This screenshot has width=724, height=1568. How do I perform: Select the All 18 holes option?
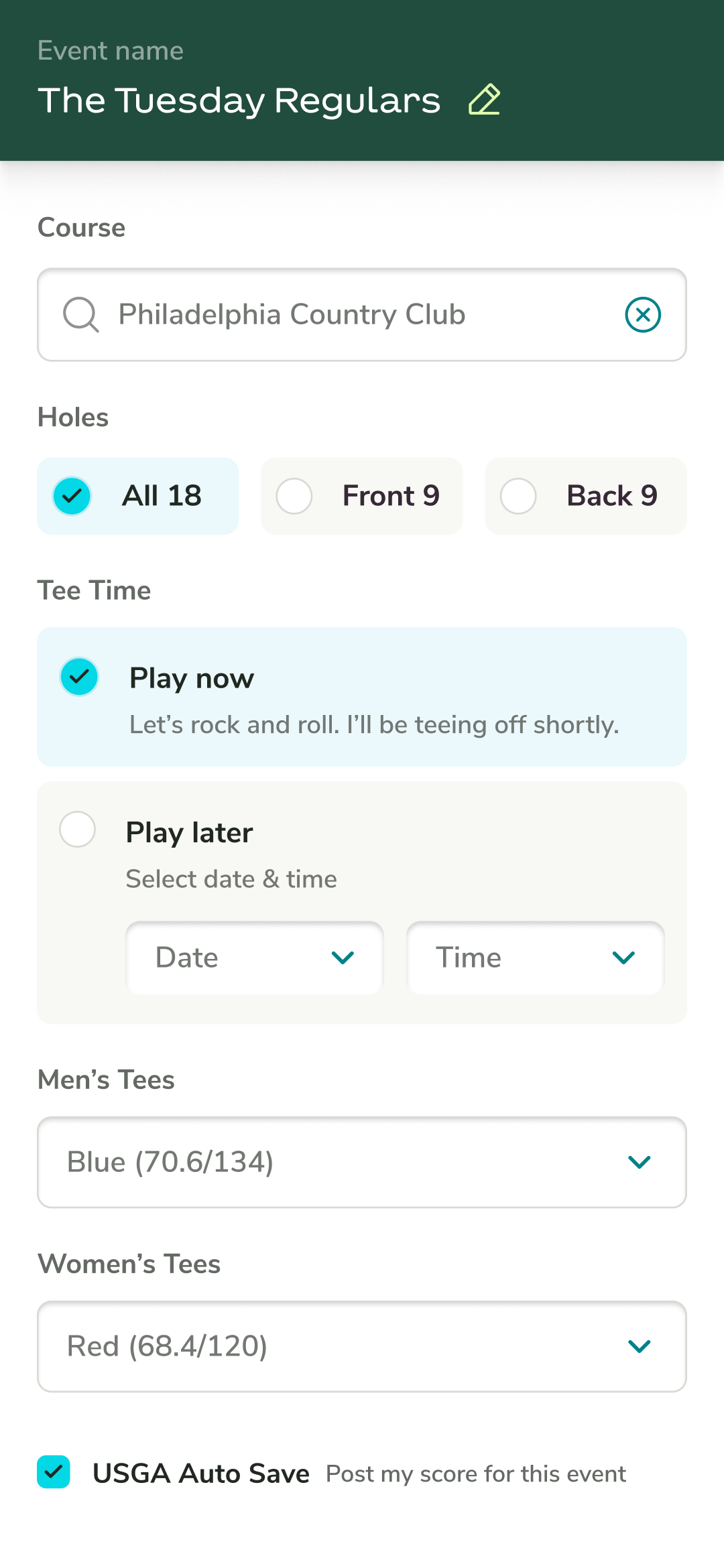(x=138, y=496)
